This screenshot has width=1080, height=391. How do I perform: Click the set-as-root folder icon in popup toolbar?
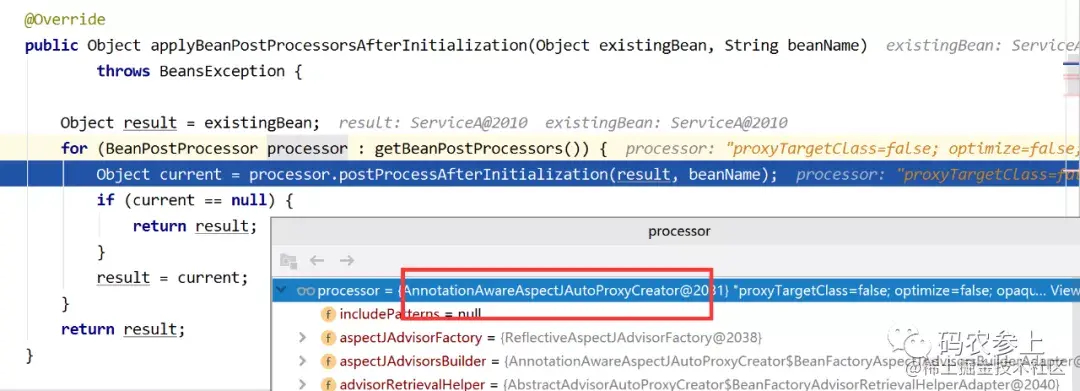(289, 261)
